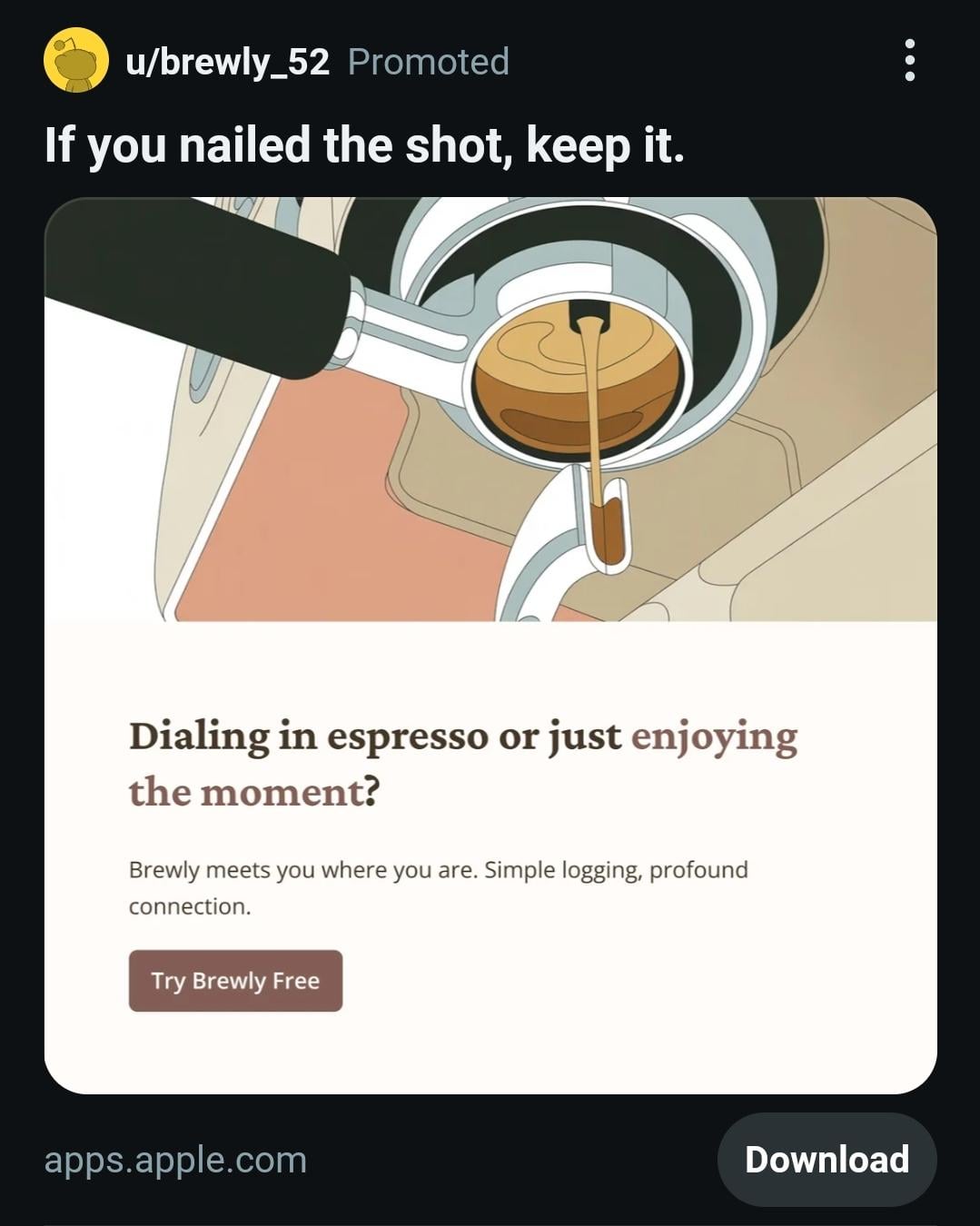Open the u/brewly_52 profile
This screenshot has width=980, height=1226.
tap(227, 62)
